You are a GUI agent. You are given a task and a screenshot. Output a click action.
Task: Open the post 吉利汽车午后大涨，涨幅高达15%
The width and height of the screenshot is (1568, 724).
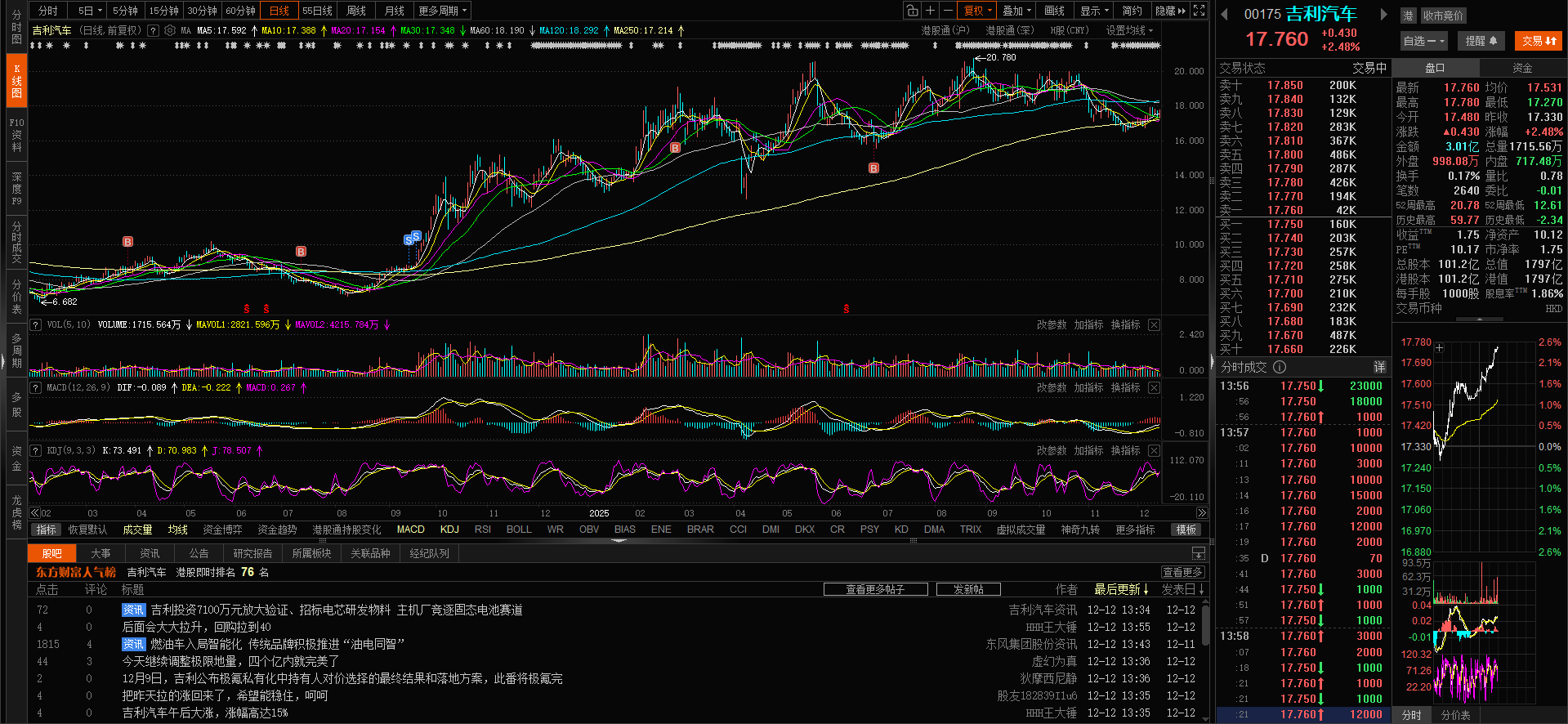coord(205,713)
